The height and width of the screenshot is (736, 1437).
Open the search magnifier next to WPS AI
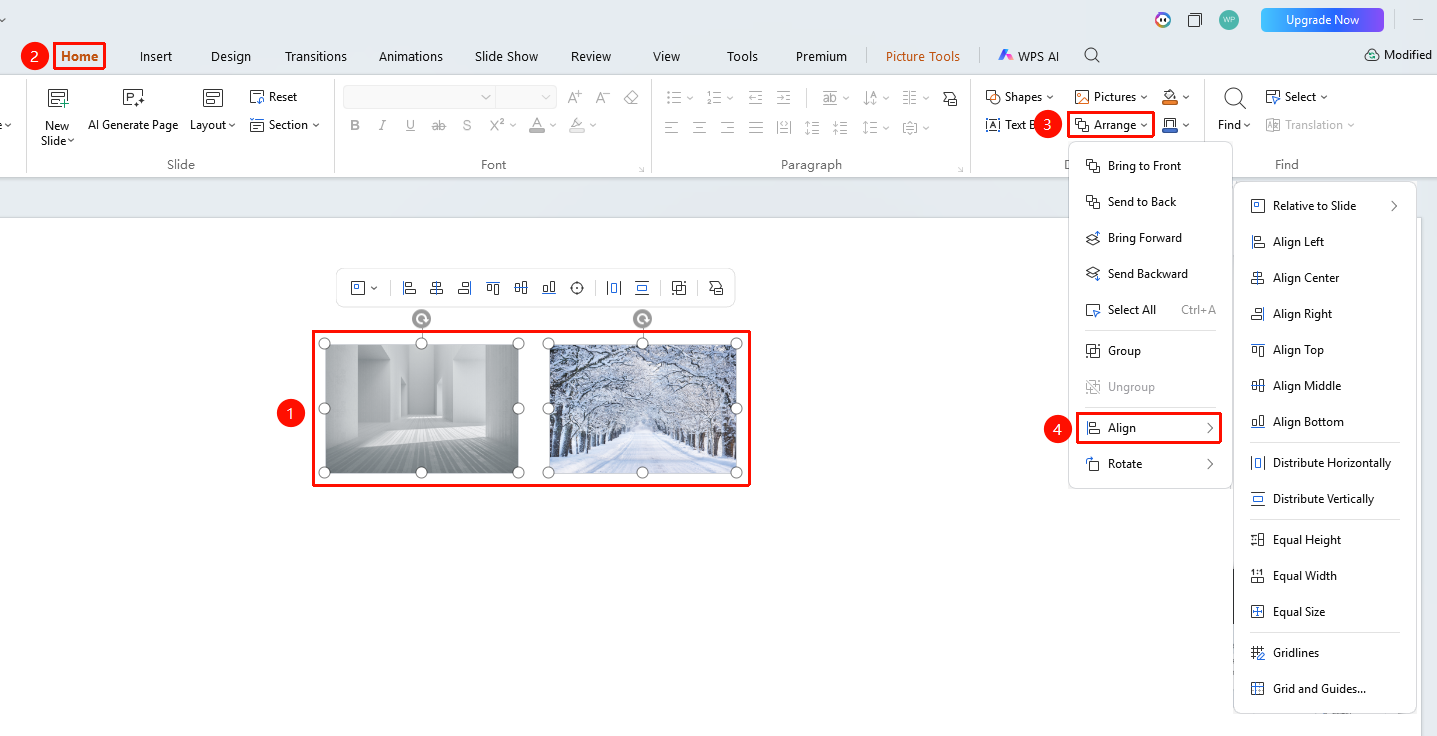1093,56
